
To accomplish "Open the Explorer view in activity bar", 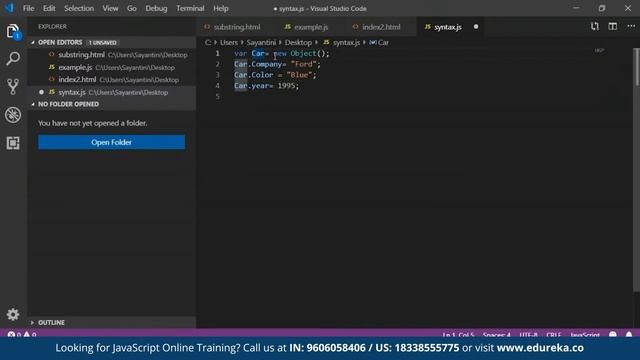I will coord(13,32).
